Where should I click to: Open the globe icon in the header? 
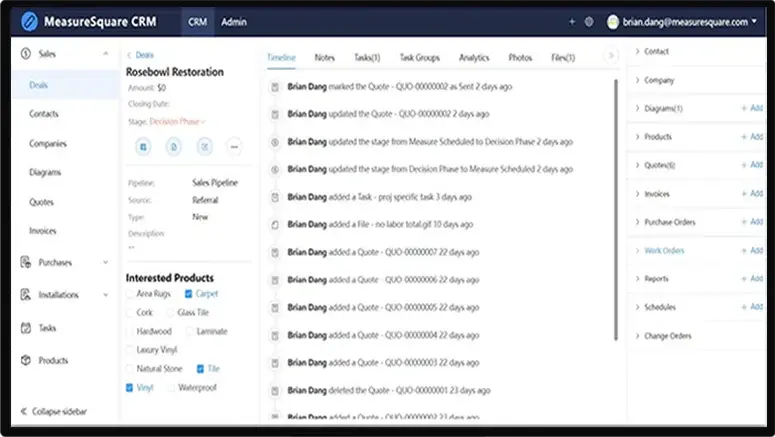pos(589,22)
